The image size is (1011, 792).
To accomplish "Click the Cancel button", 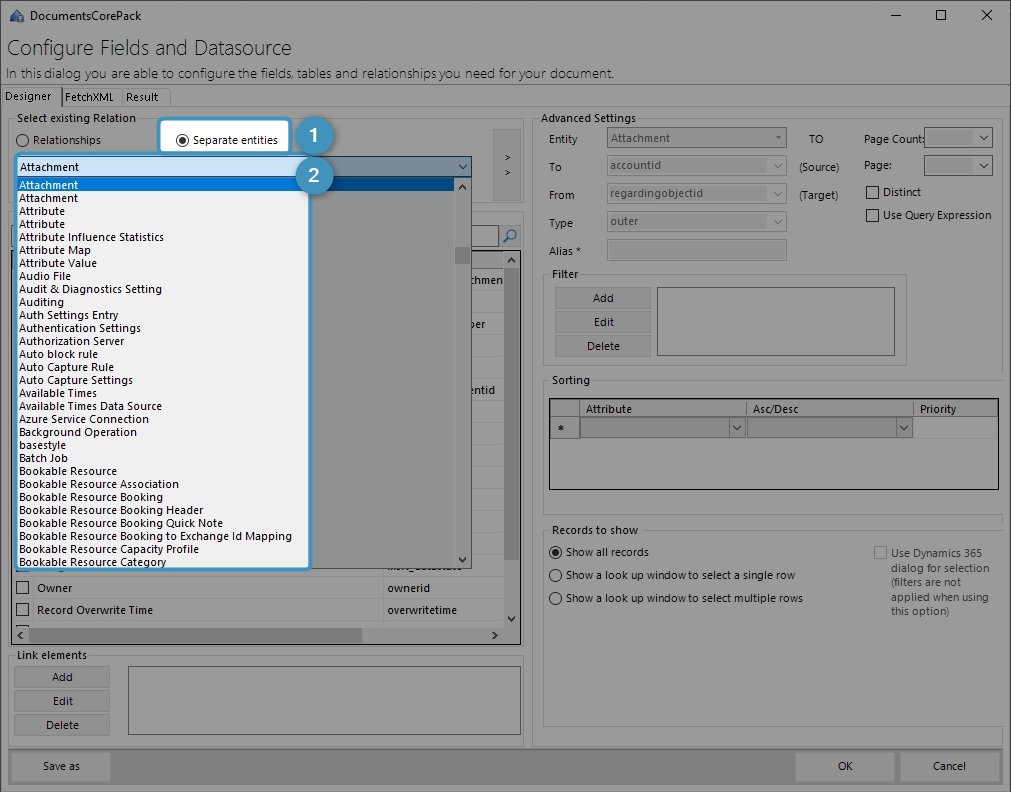I will coord(949,766).
